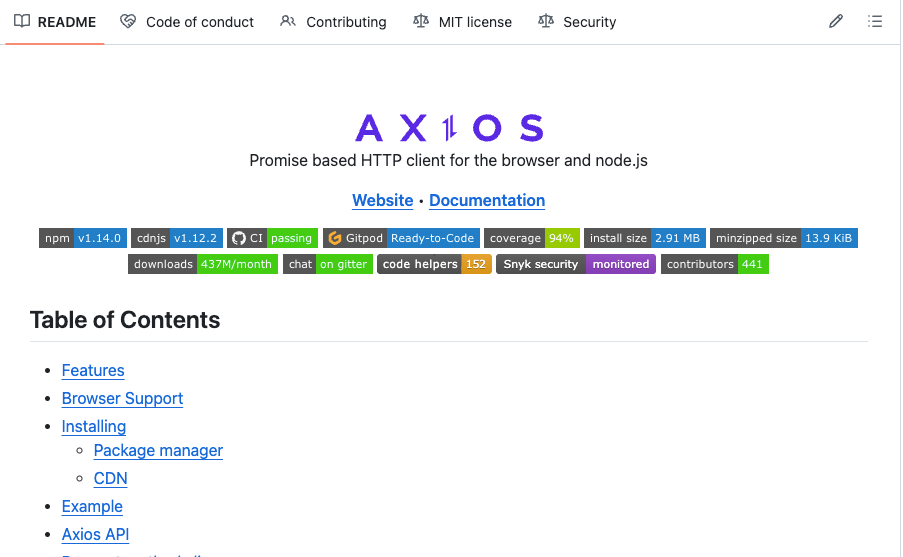Click the Axios logo image

click(449, 127)
